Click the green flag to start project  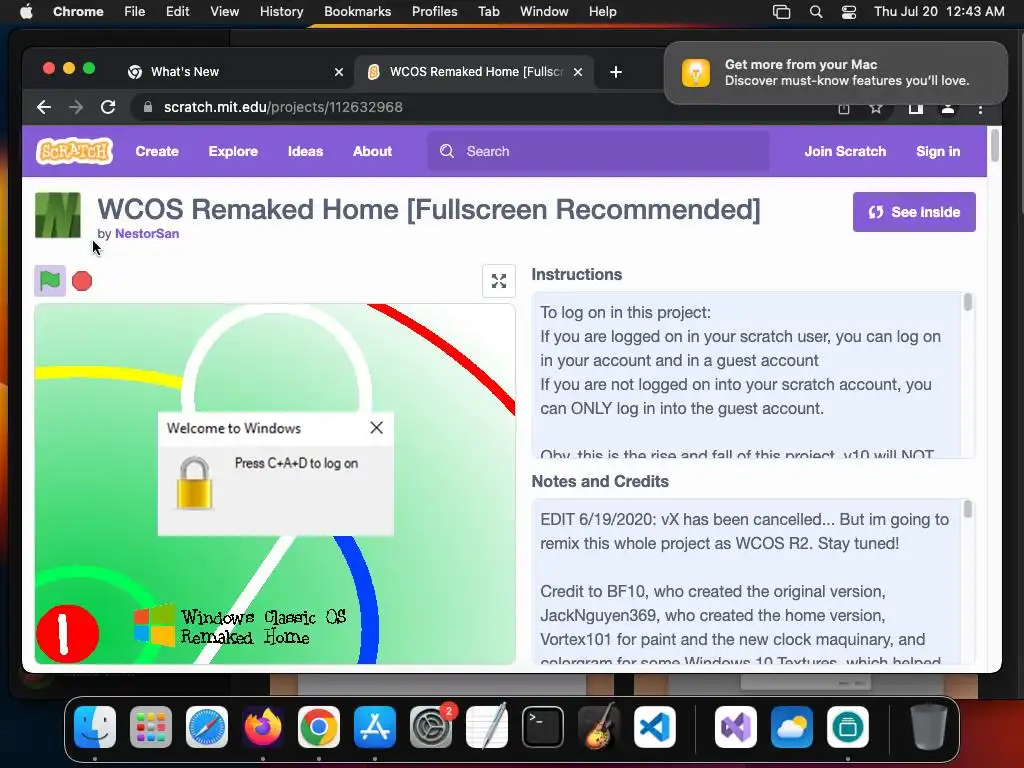(50, 281)
